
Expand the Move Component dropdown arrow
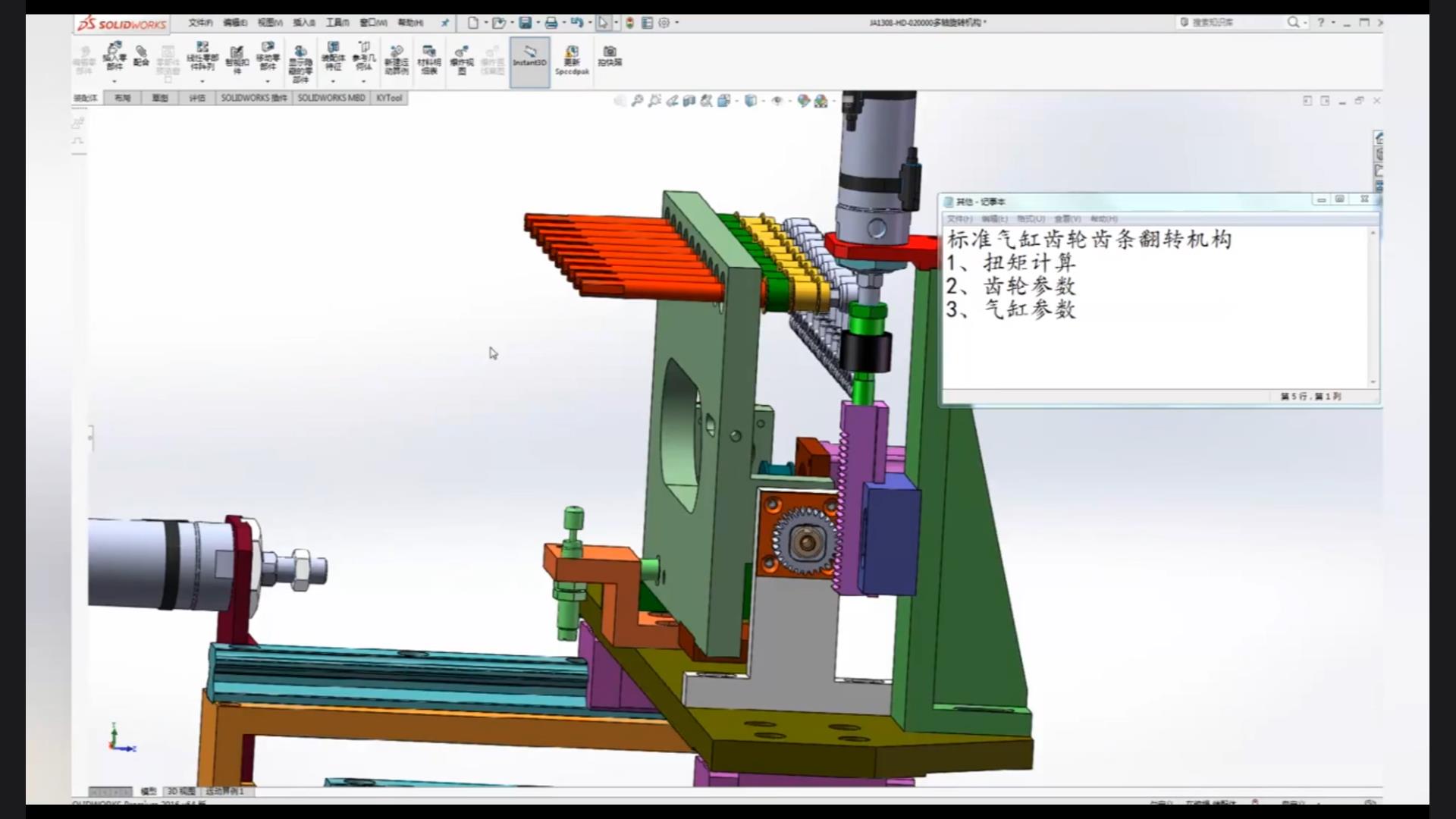(x=268, y=81)
